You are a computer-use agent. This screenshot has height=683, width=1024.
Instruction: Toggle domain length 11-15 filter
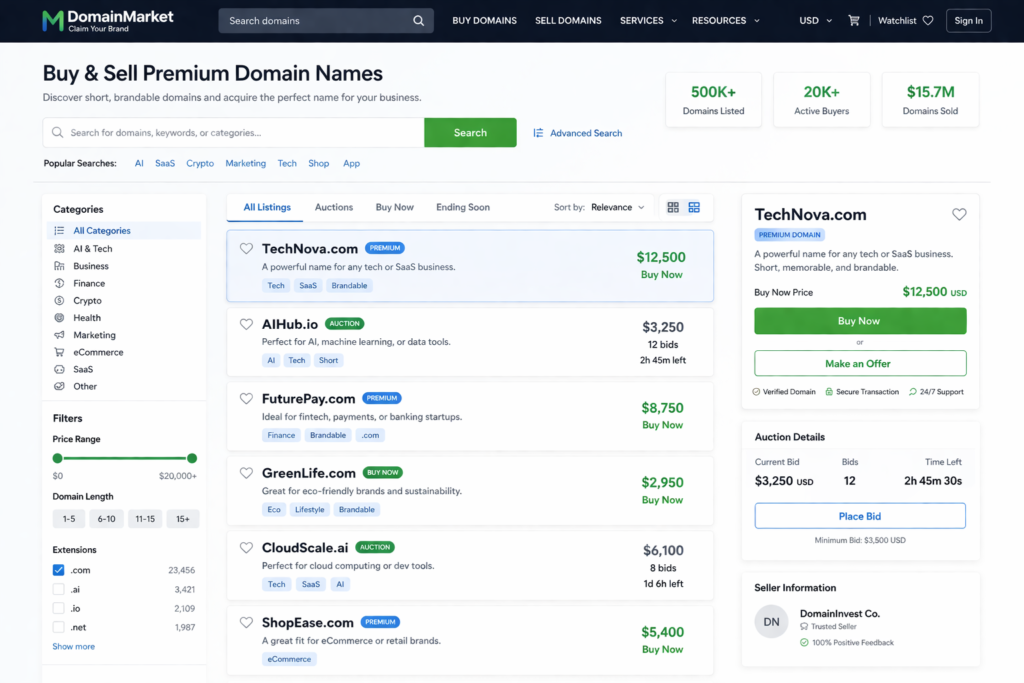(x=145, y=518)
